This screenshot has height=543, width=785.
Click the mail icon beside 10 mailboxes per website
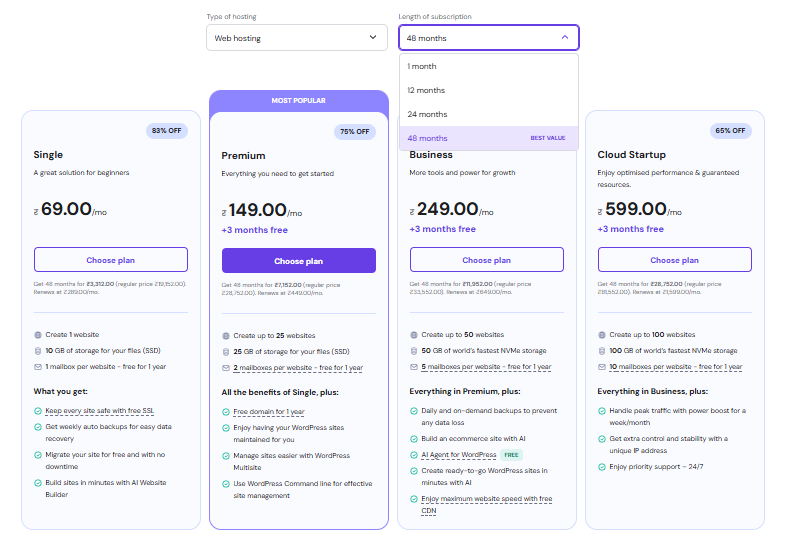[602, 367]
